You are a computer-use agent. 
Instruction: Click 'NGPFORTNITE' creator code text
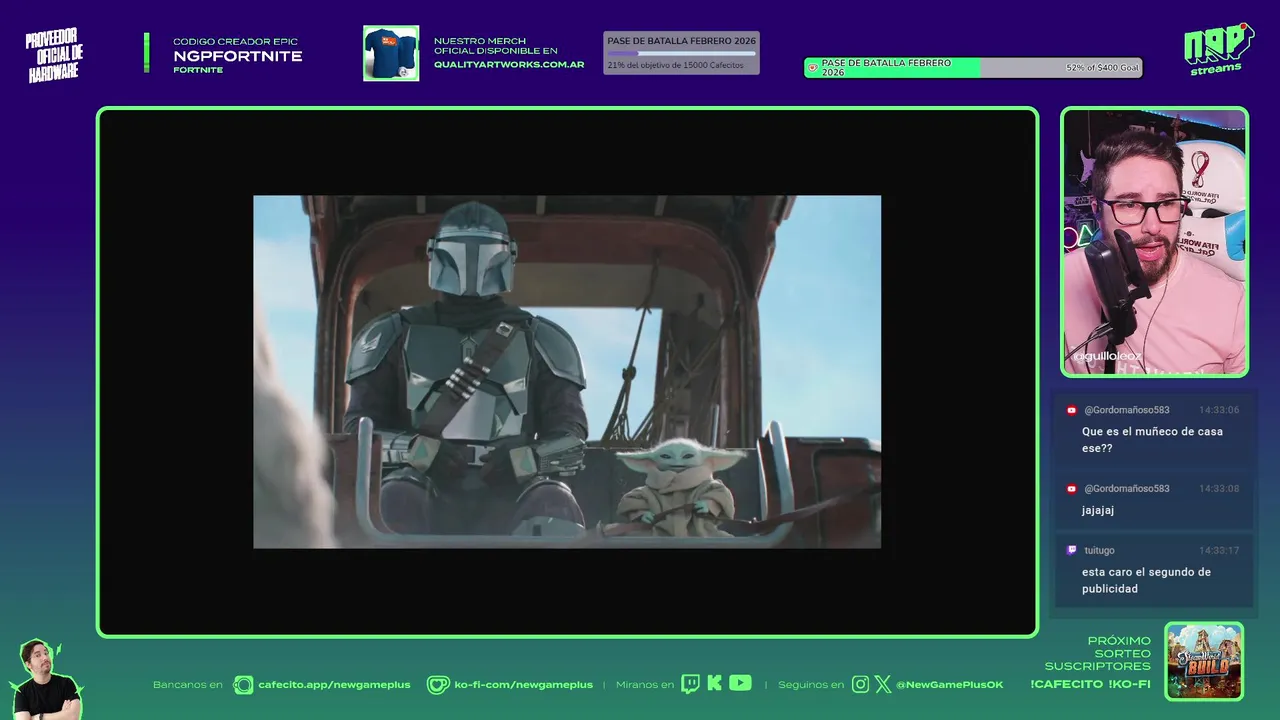(x=238, y=56)
